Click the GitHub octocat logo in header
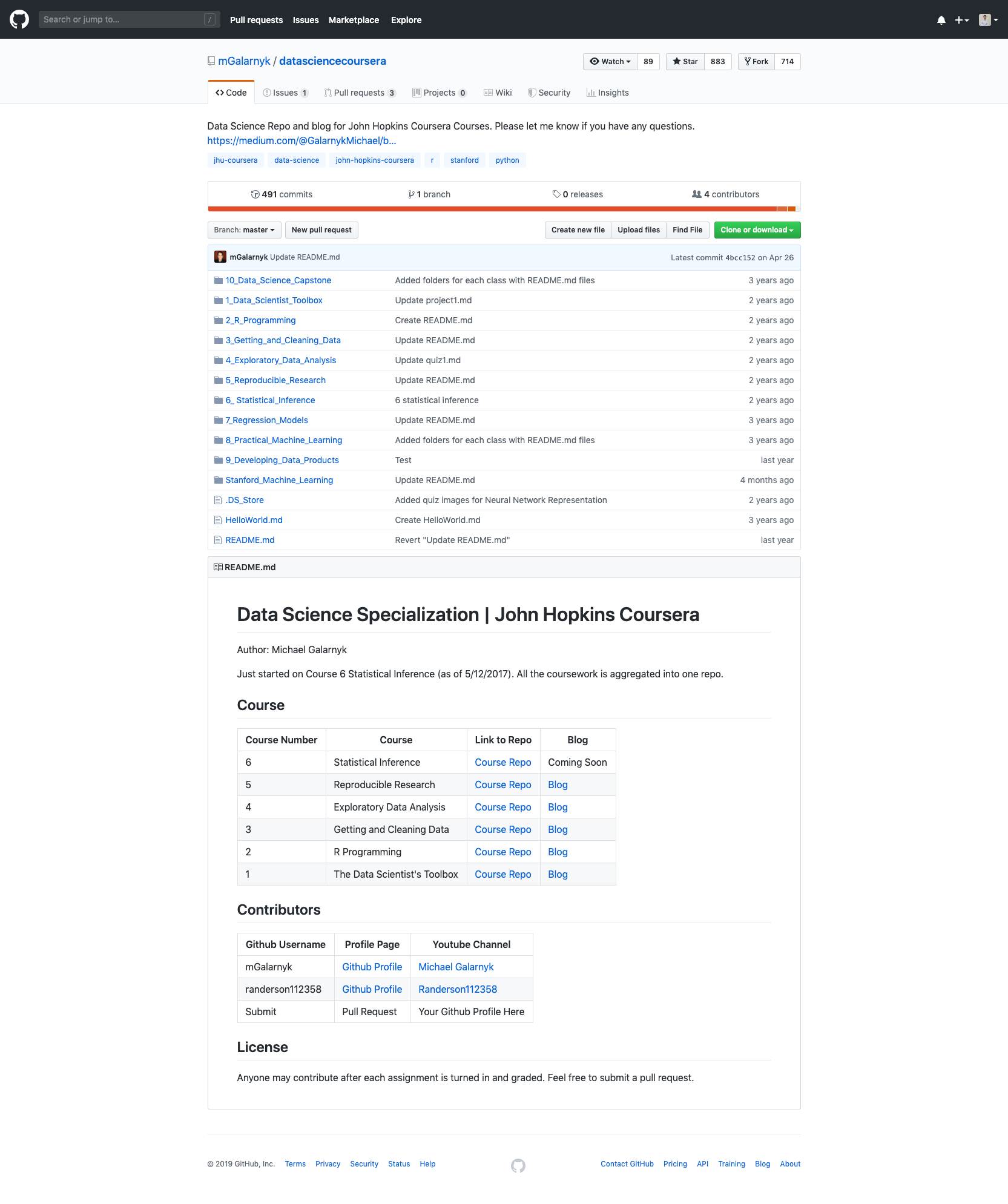The width and height of the screenshot is (1008, 1204). click(x=19, y=19)
